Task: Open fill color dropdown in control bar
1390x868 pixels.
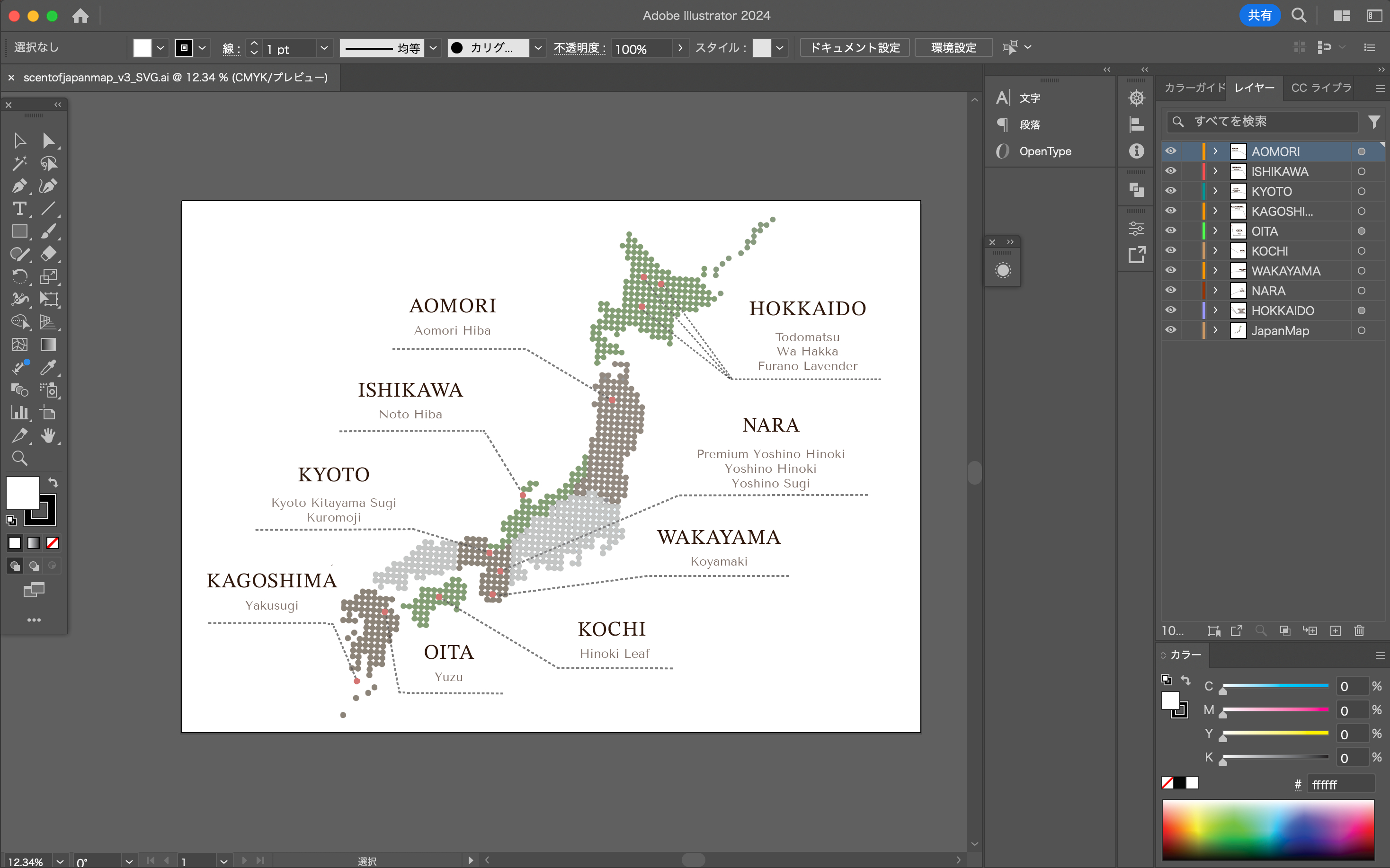Action: pos(160,48)
